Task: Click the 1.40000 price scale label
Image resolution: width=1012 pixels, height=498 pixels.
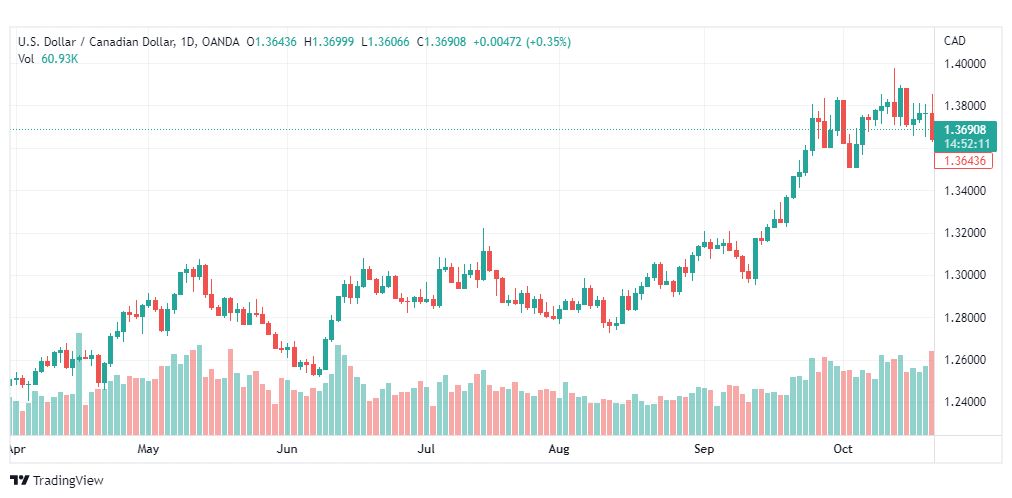Action: pyautogui.click(x=966, y=64)
